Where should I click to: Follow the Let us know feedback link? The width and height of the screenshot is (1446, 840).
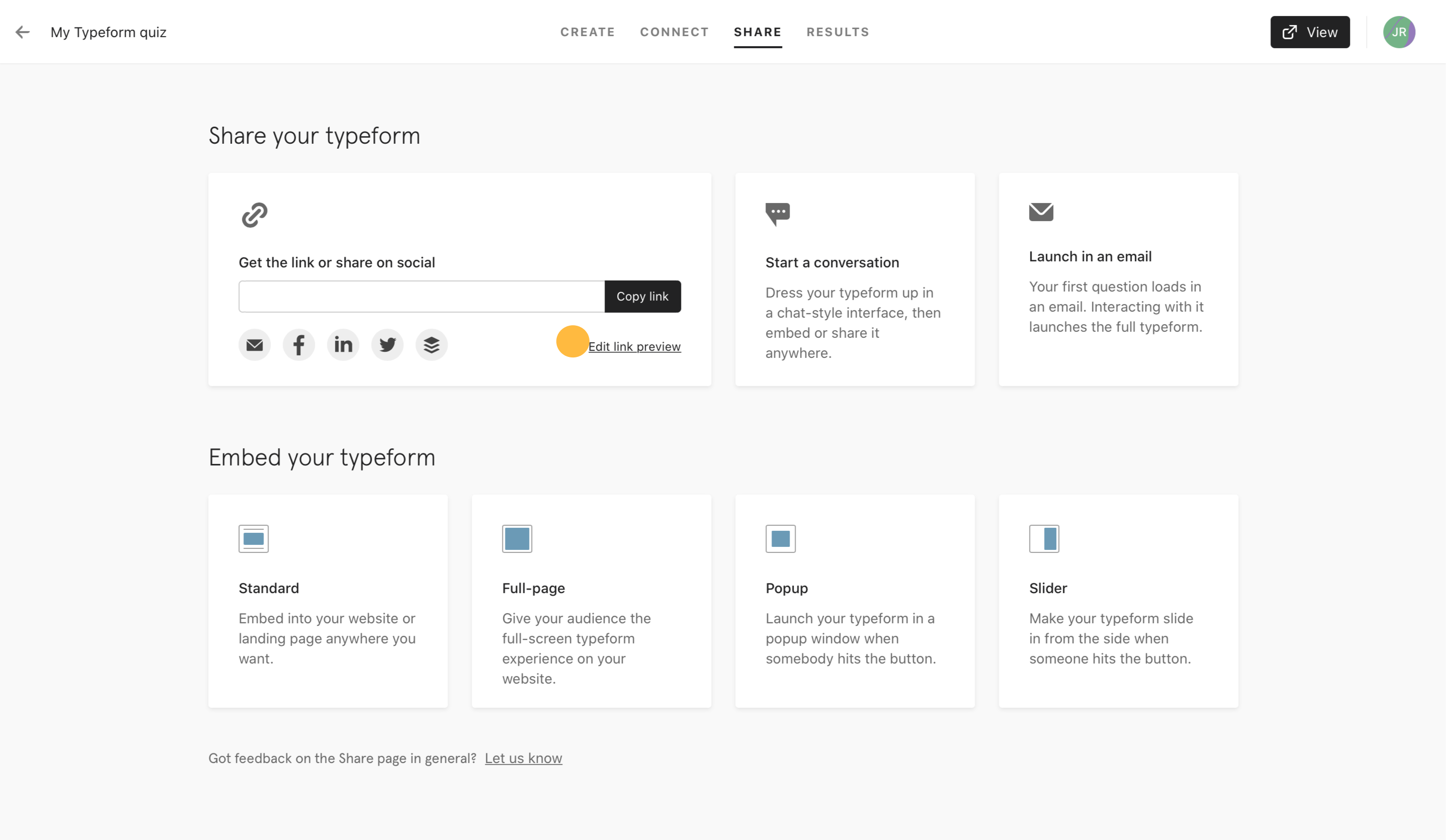click(x=523, y=758)
